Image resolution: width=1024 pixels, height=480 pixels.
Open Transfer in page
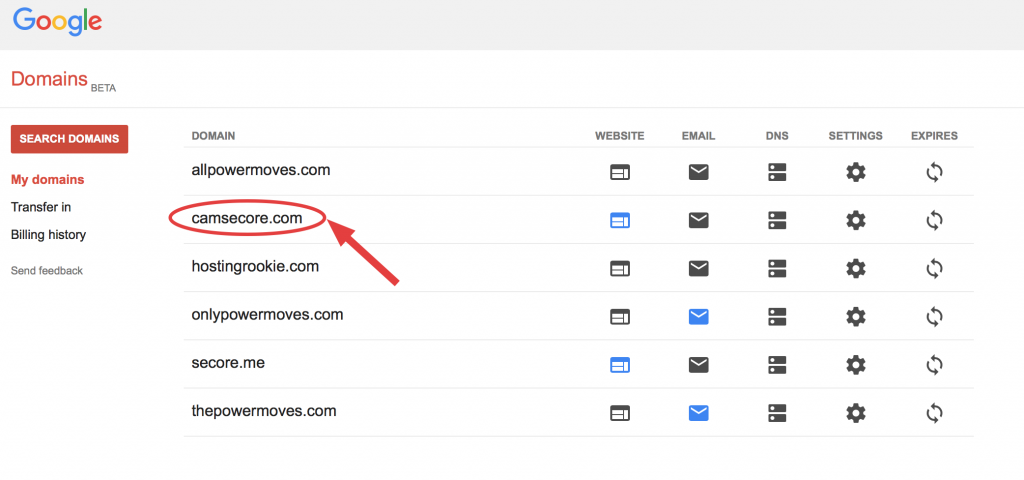[x=41, y=207]
